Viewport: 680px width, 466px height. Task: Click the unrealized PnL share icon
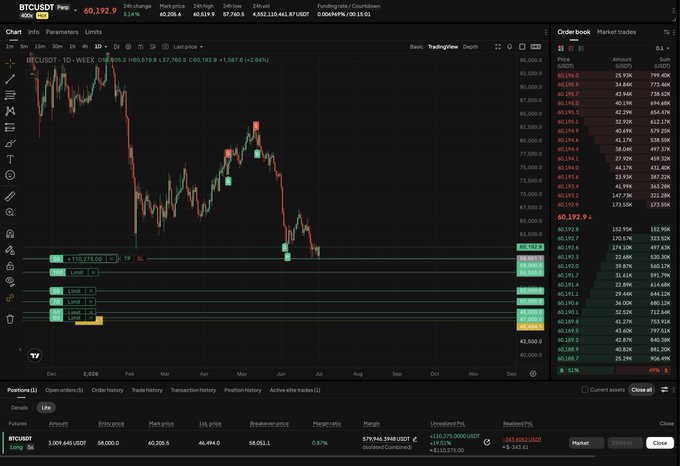click(x=487, y=442)
